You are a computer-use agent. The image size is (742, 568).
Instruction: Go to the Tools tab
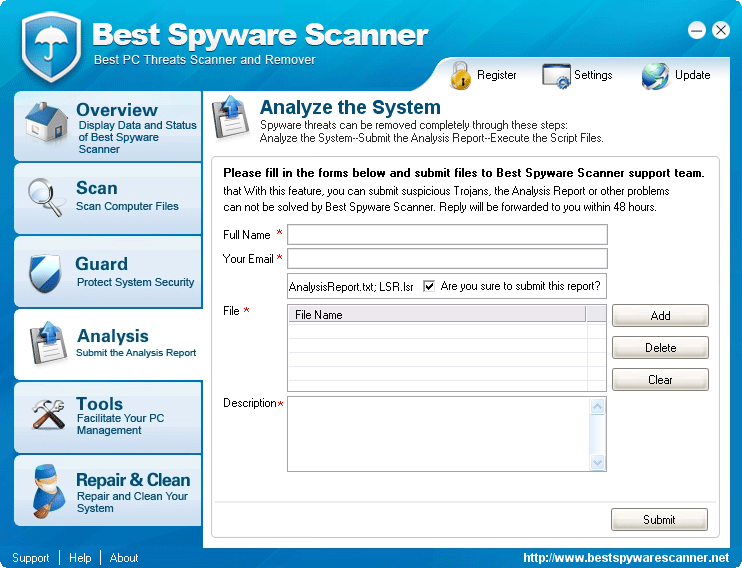pos(108,417)
